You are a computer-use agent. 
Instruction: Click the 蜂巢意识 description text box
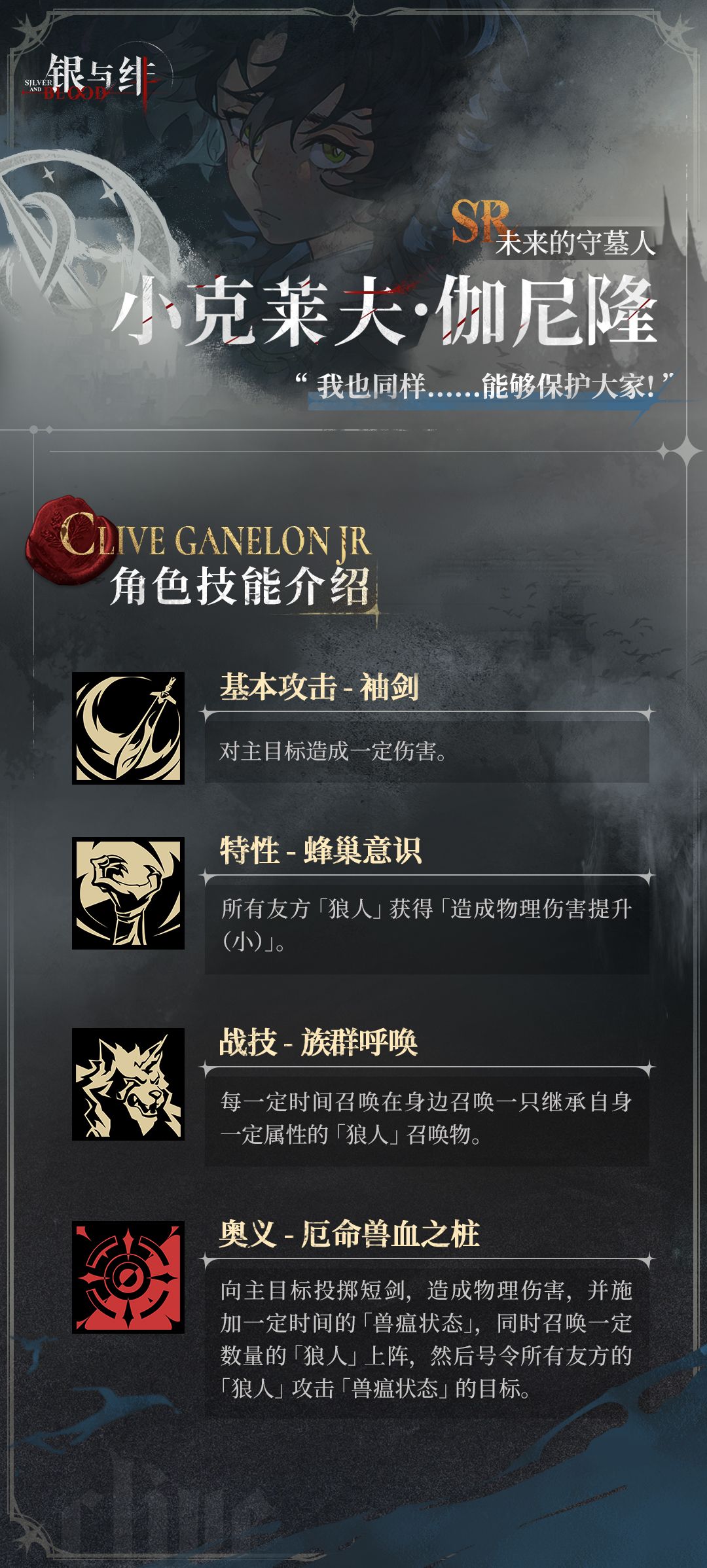coord(427,925)
